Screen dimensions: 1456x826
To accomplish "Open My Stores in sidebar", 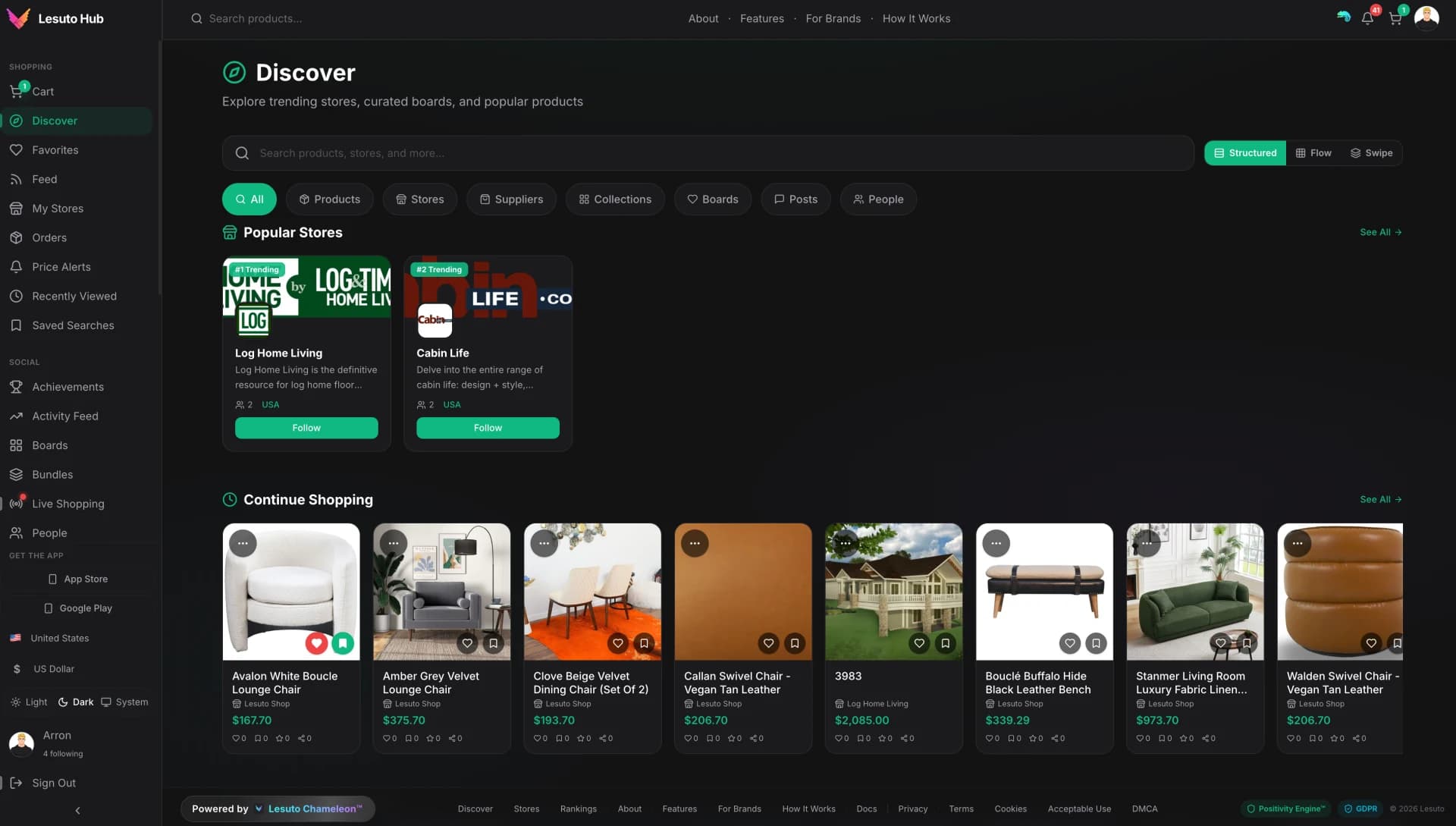I will click(x=76, y=209).
